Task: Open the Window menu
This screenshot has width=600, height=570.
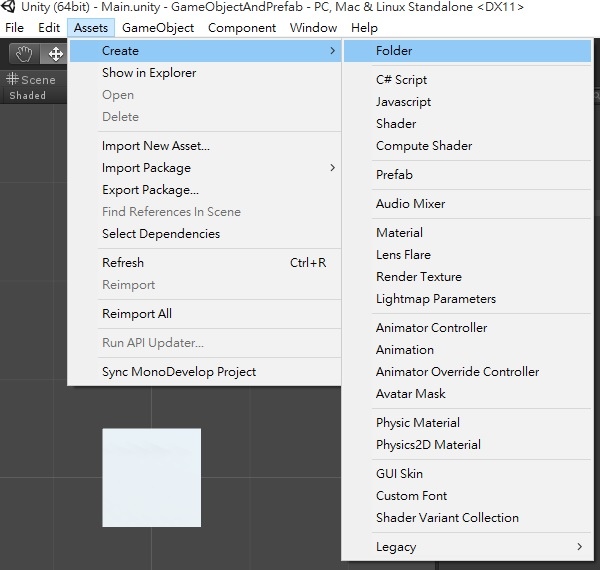Action: pos(313,28)
